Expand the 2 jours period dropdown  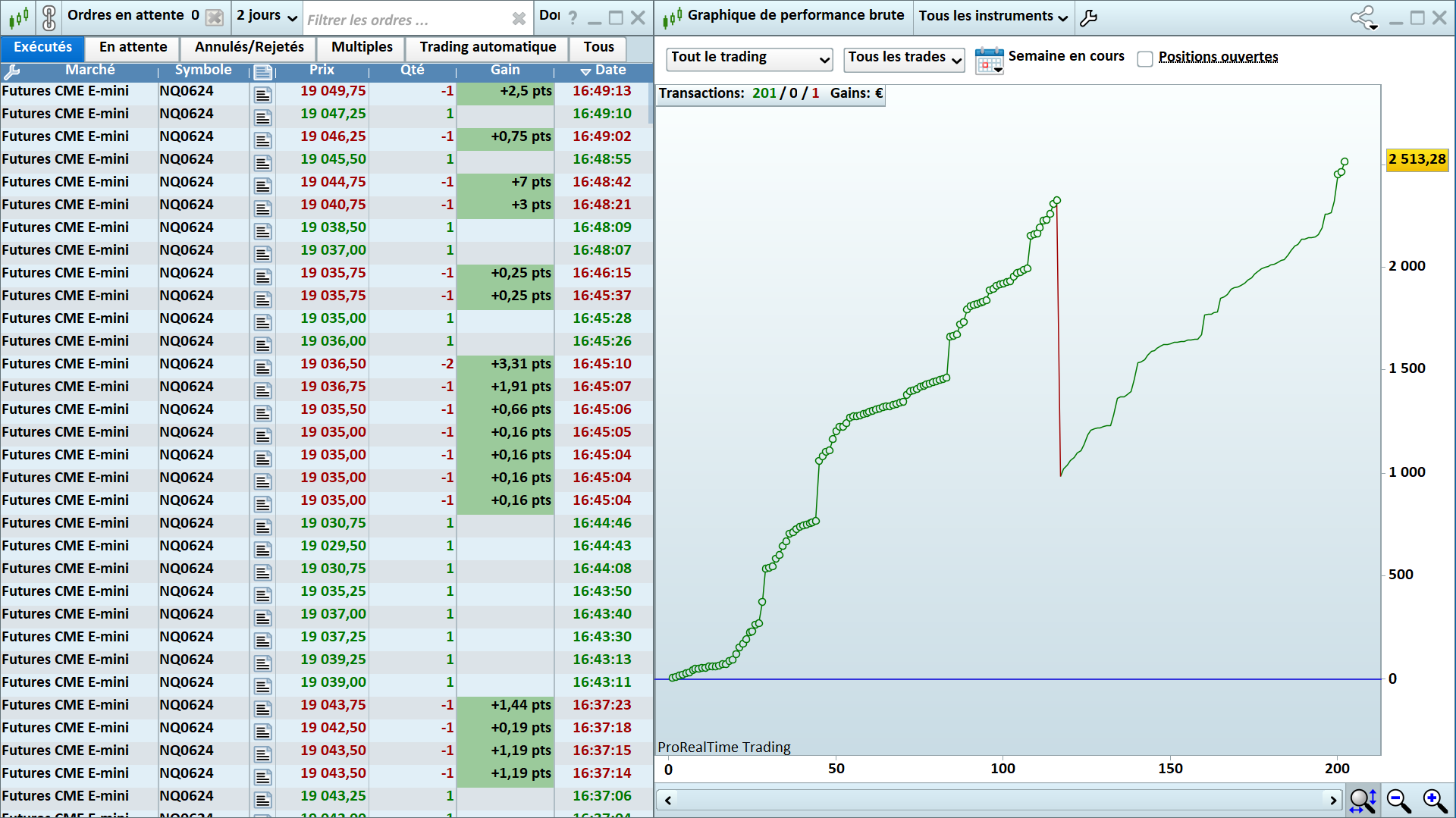(x=266, y=16)
